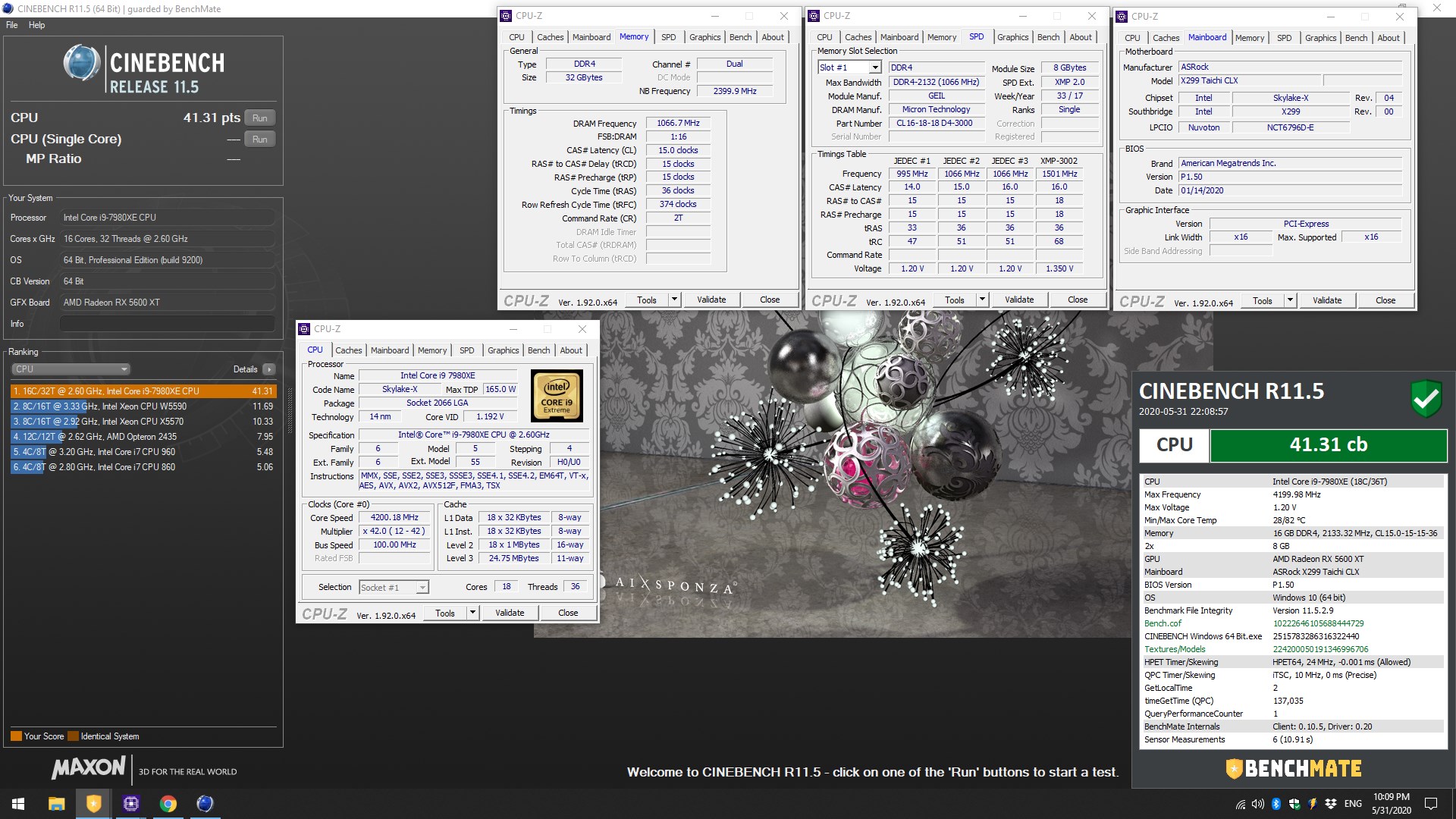Click the orange Your Score legend swatch
1456x819 pixels.
(x=16, y=736)
